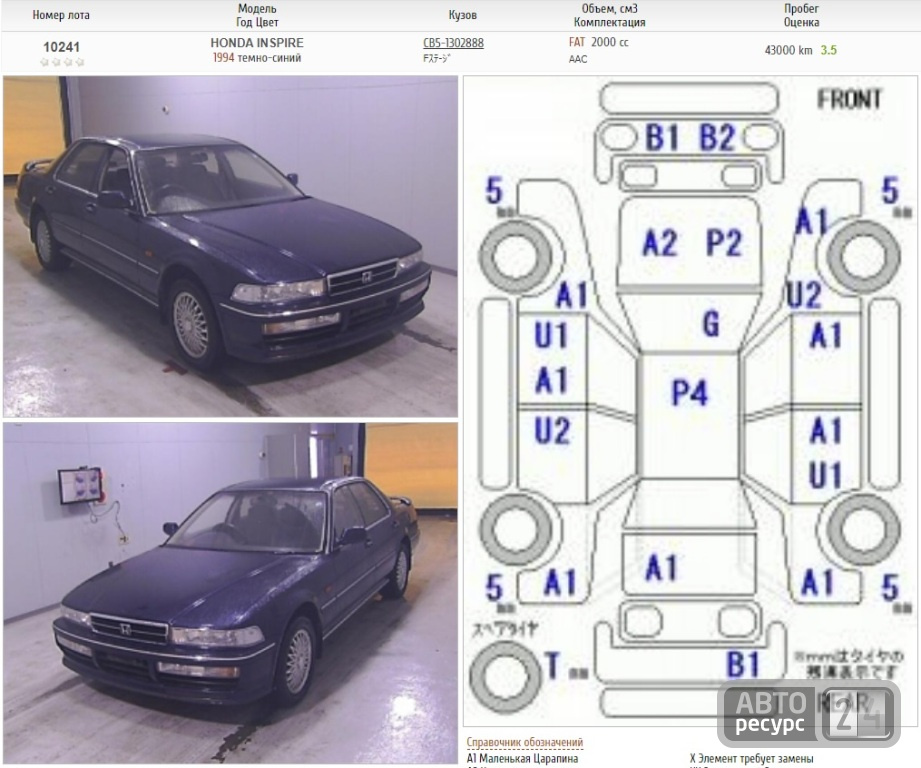
Task: Click the темно-синий color value
Action: coord(269,58)
